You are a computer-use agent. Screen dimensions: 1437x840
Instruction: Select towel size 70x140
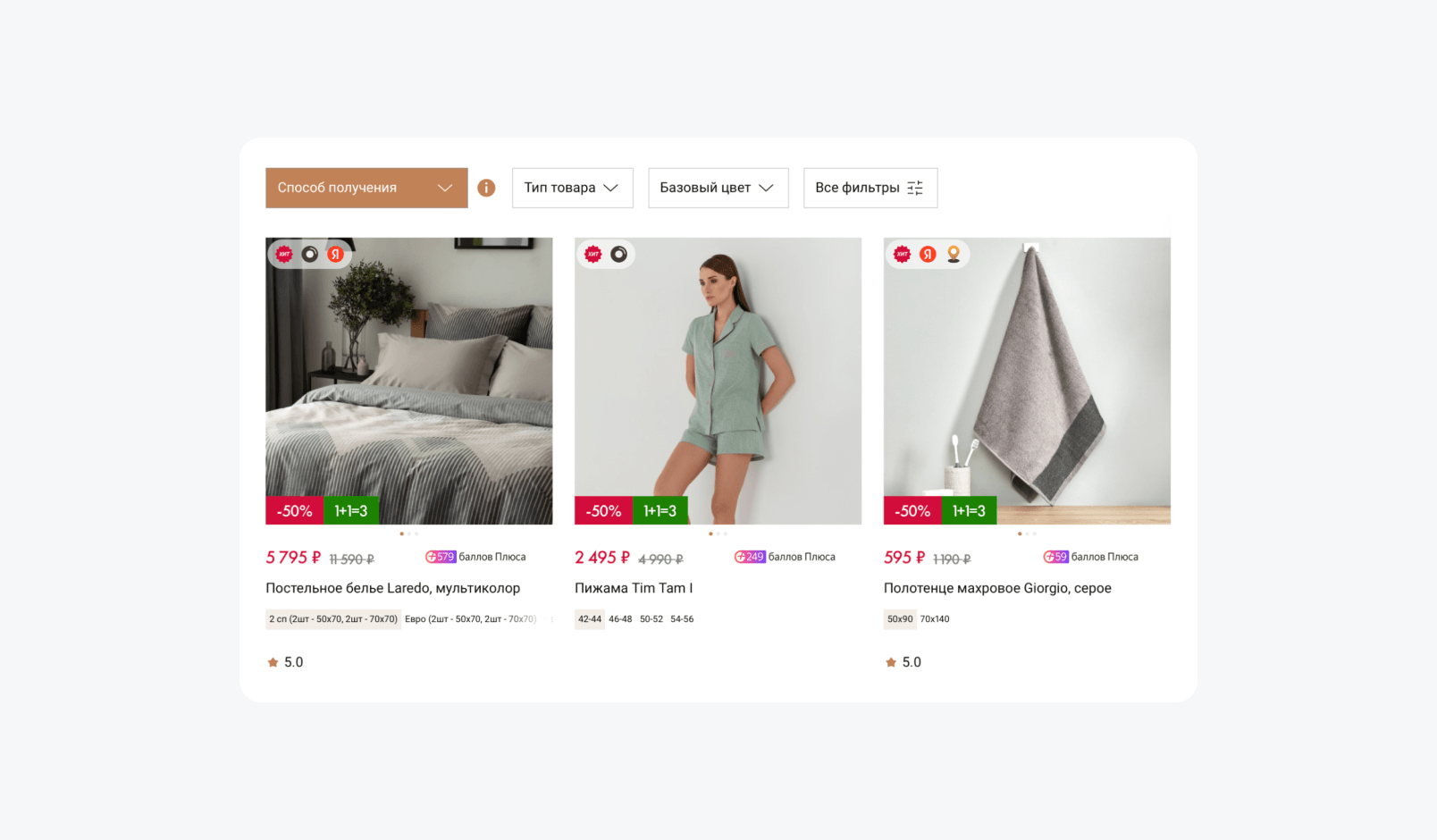click(x=935, y=619)
